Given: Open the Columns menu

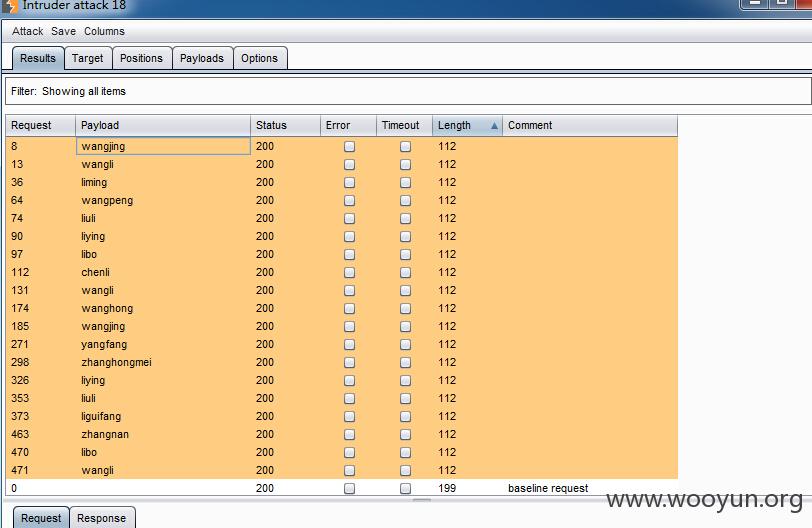Looking at the screenshot, I should [x=104, y=31].
